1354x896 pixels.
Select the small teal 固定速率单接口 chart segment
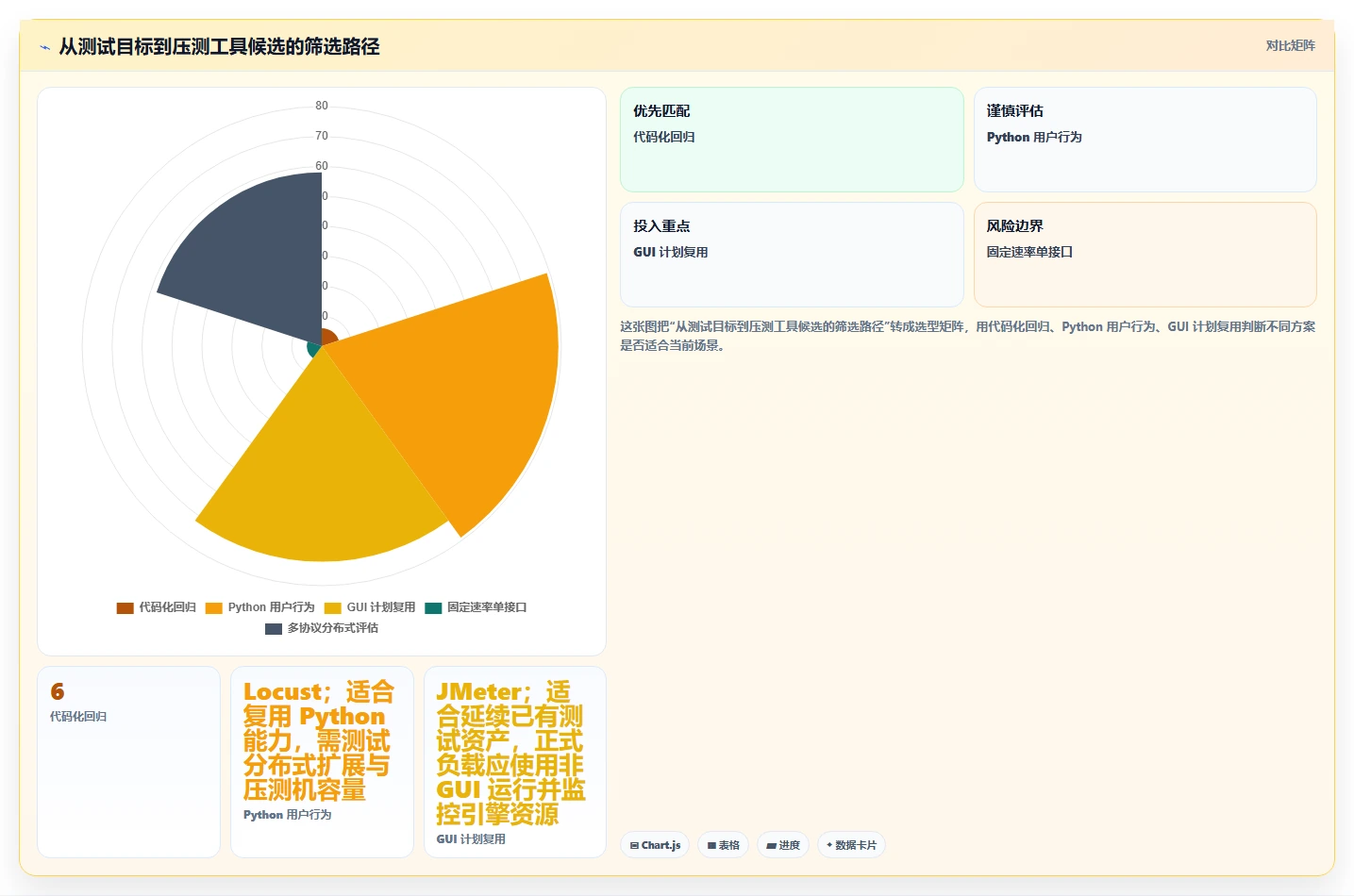pyautogui.click(x=314, y=350)
